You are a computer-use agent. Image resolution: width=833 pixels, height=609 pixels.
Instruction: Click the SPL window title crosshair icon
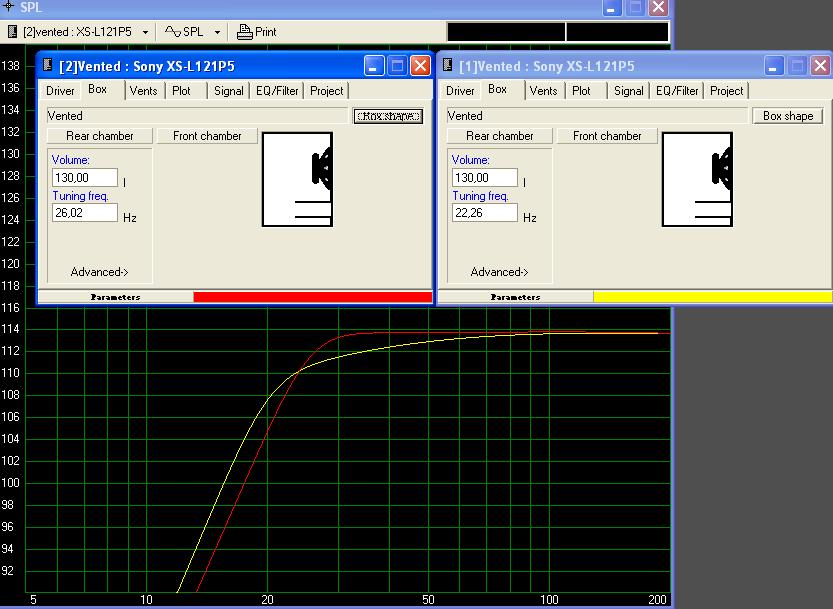point(8,6)
